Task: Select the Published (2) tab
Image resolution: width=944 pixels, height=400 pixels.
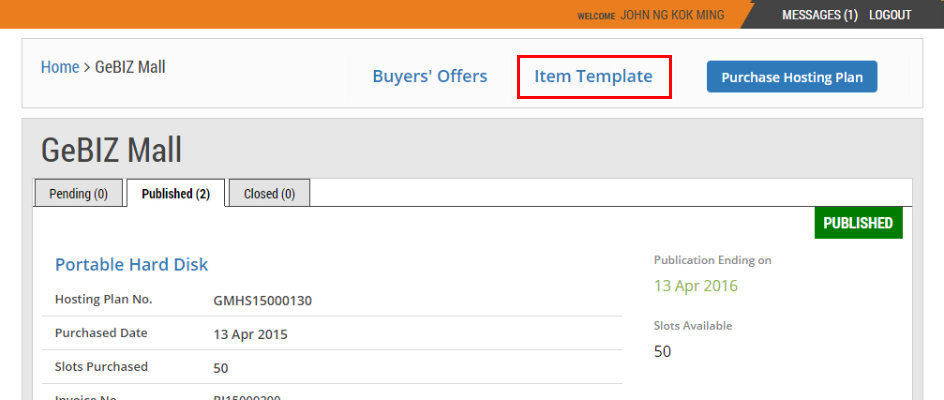Action: tap(176, 193)
